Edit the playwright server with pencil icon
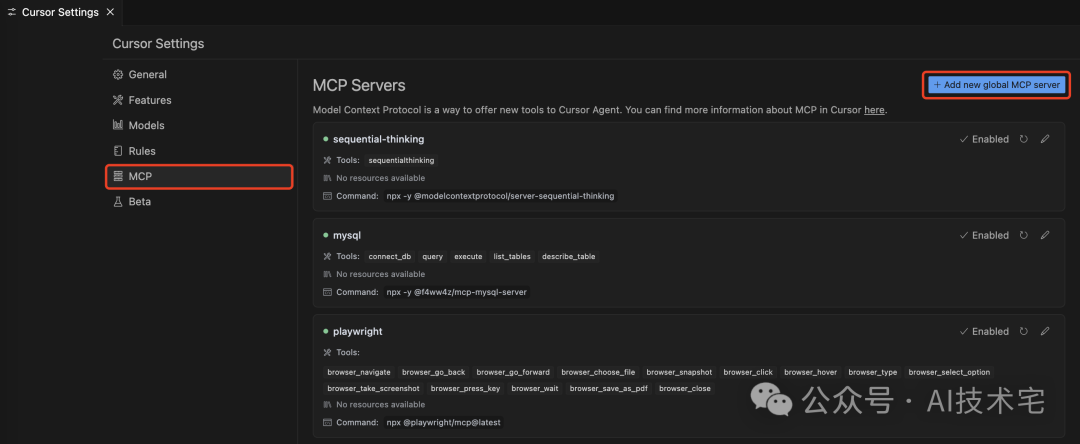This screenshot has height=444, width=1080. [1045, 331]
